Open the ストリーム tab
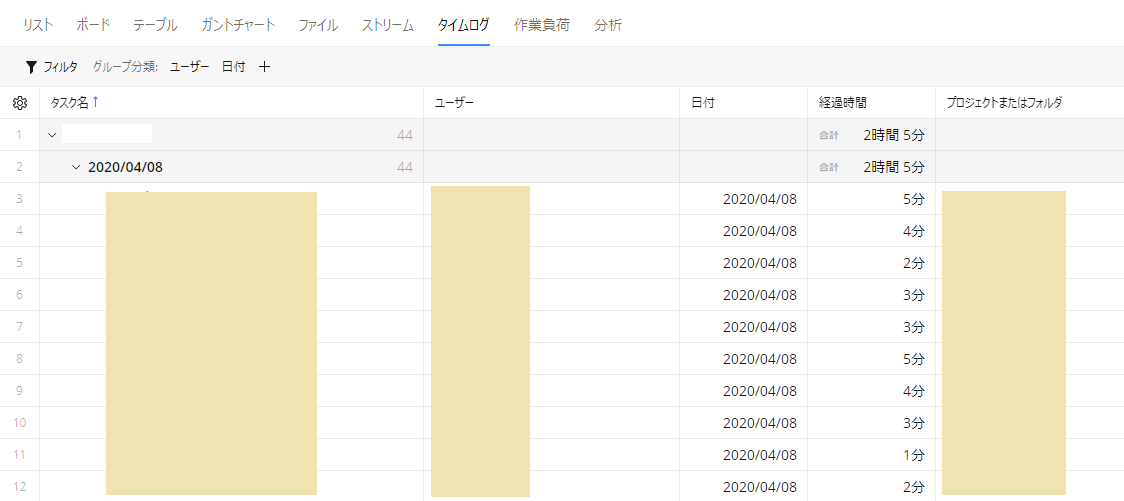 click(x=387, y=25)
